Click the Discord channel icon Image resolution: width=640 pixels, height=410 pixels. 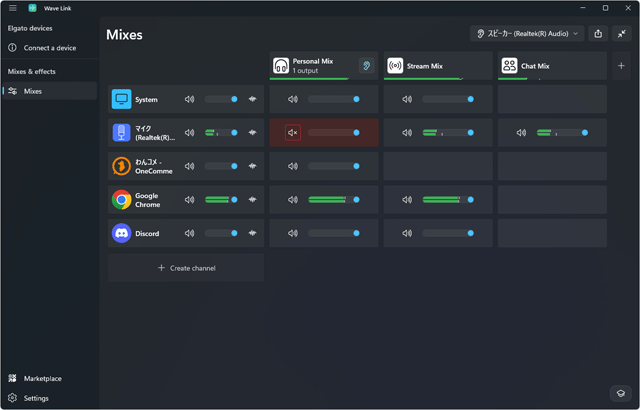tap(121, 233)
